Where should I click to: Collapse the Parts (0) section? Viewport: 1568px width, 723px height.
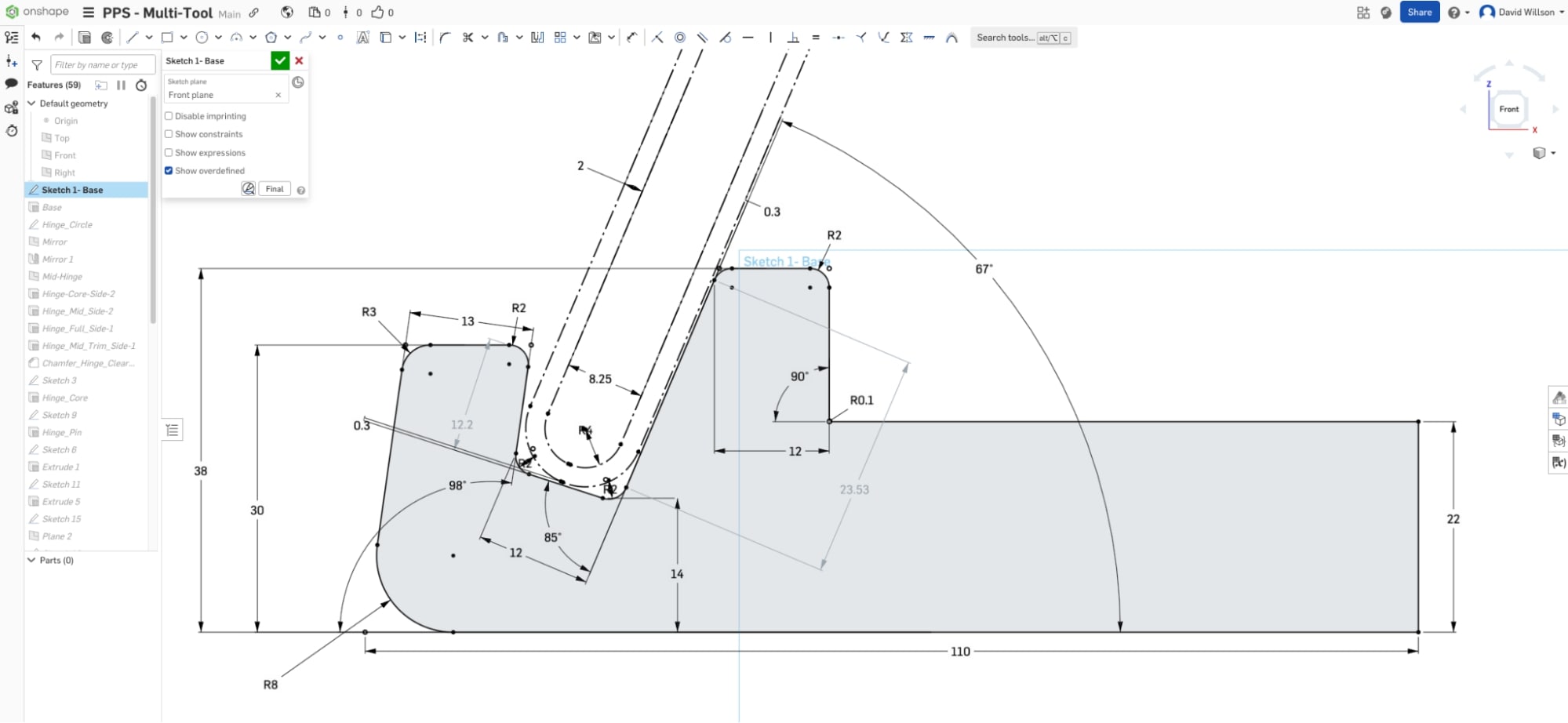(x=31, y=560)
